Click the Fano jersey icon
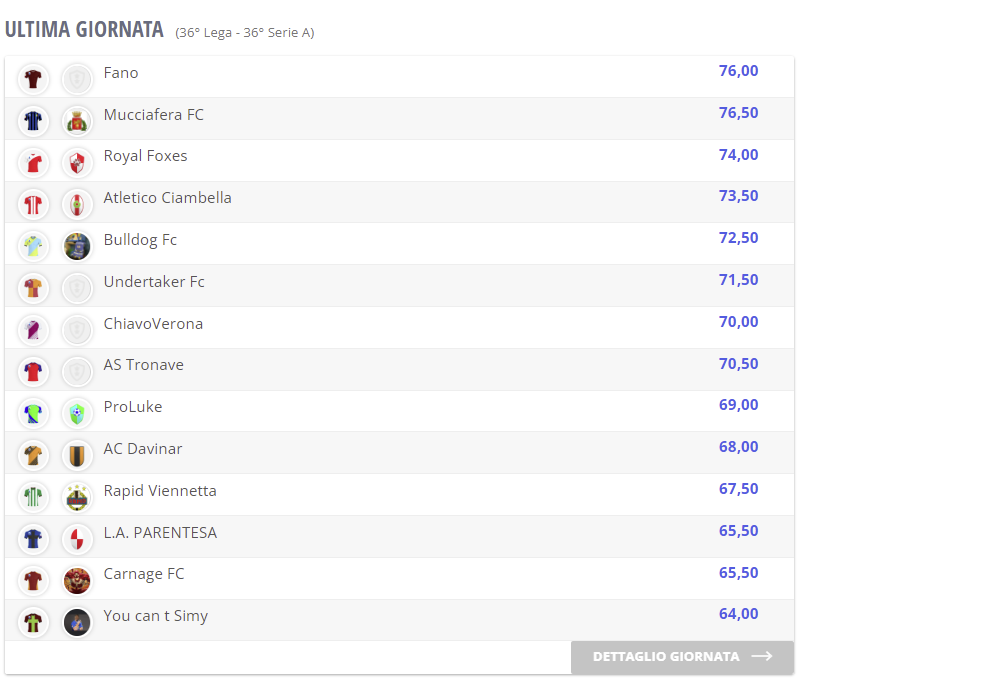 click(33, 79)
